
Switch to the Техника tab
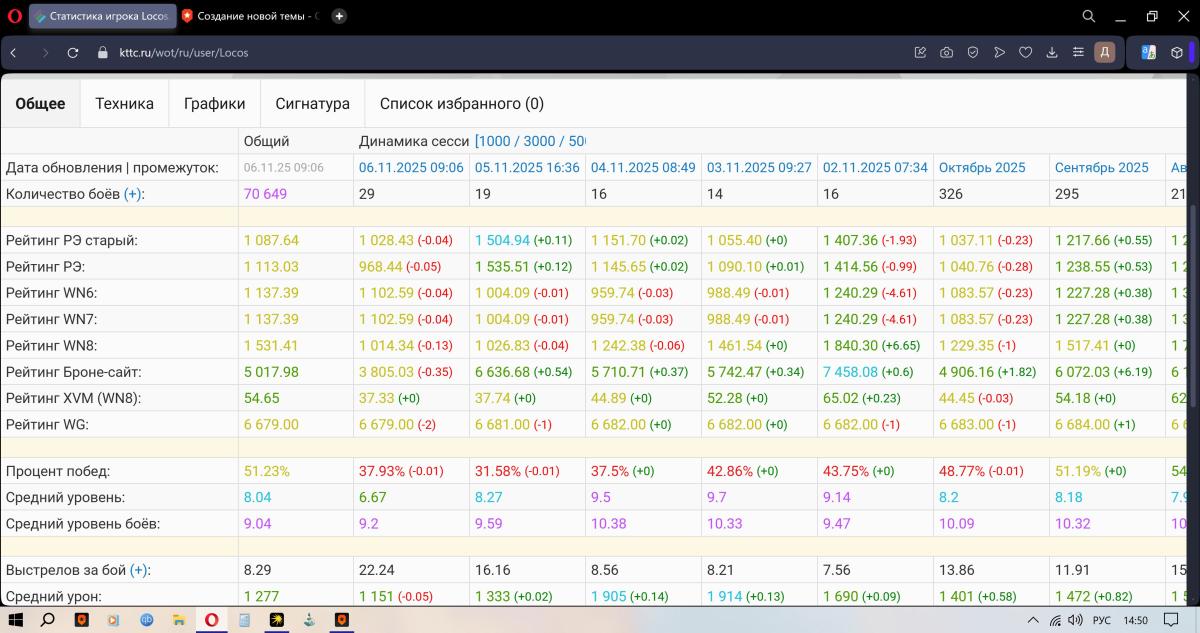[124, 104]
